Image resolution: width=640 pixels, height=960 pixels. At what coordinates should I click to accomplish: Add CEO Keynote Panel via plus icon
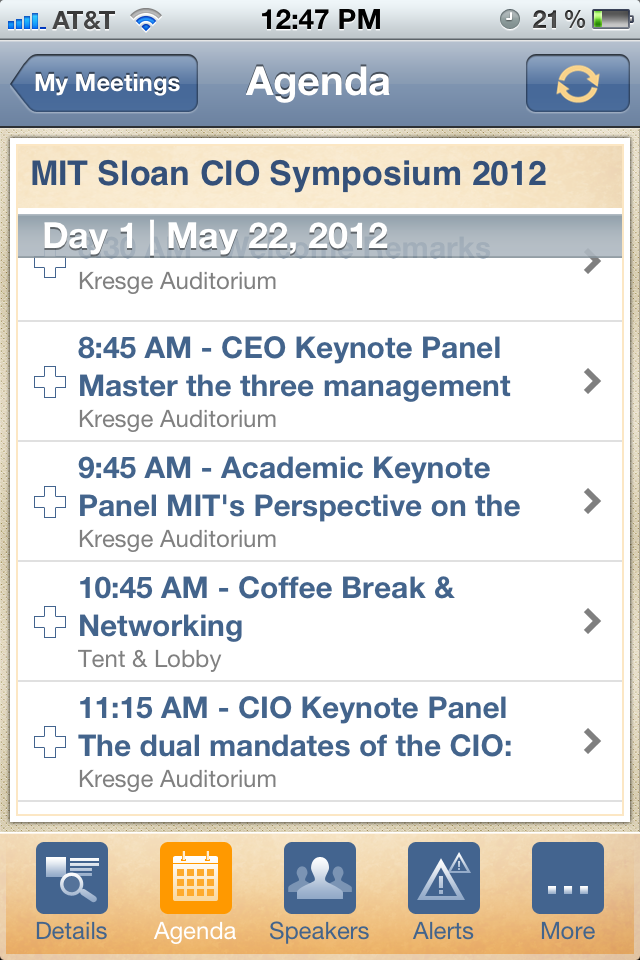tap(50, 382)
